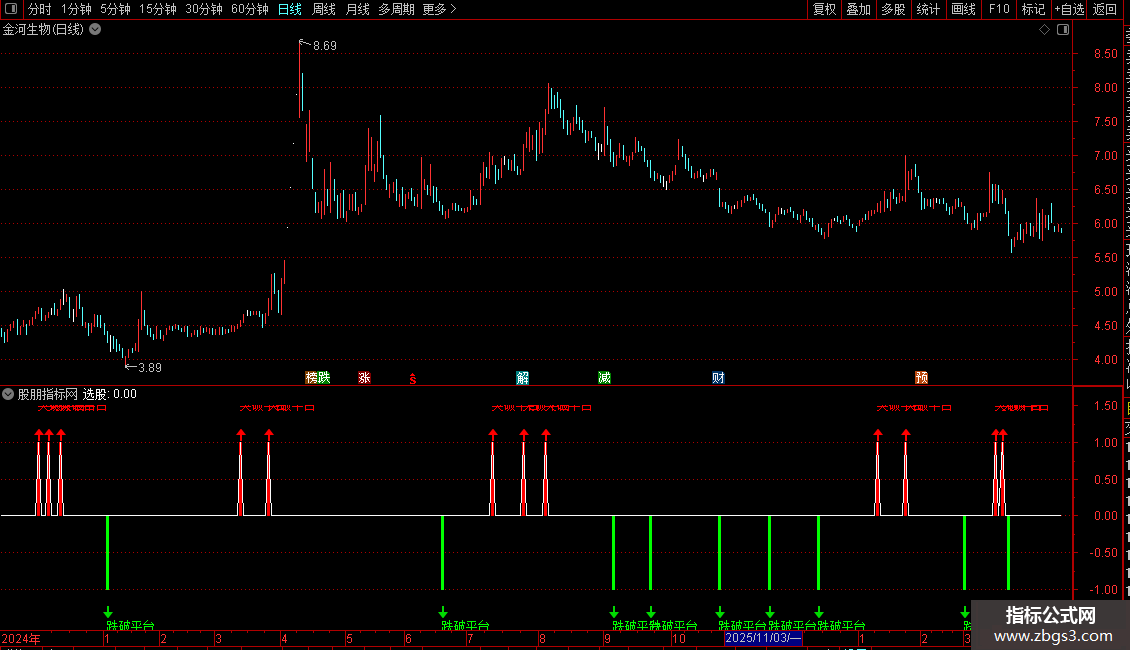Switch to the 5分钟 period
Screen dimensions: 1130x650
tap(115, 9)
